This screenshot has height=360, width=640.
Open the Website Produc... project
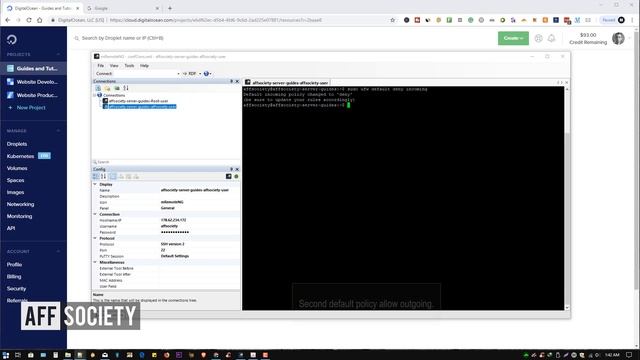tap(33, 95)
